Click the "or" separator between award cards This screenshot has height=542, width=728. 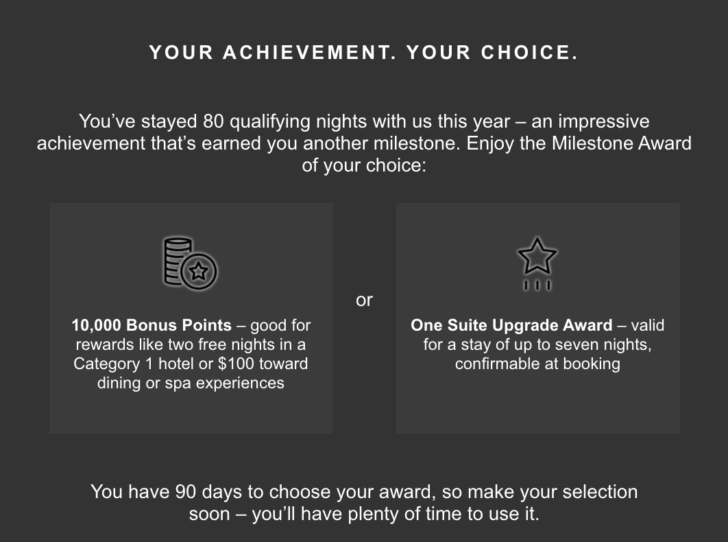click(364, 300)
